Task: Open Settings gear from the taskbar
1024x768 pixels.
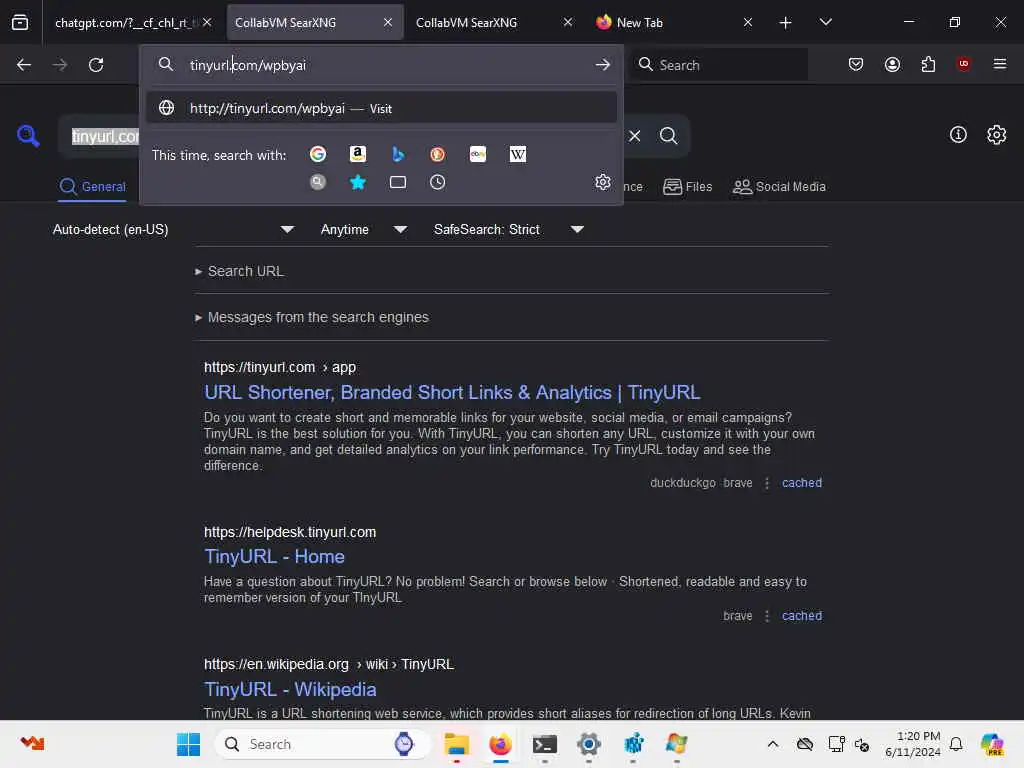Action: [x=588, y=744]
